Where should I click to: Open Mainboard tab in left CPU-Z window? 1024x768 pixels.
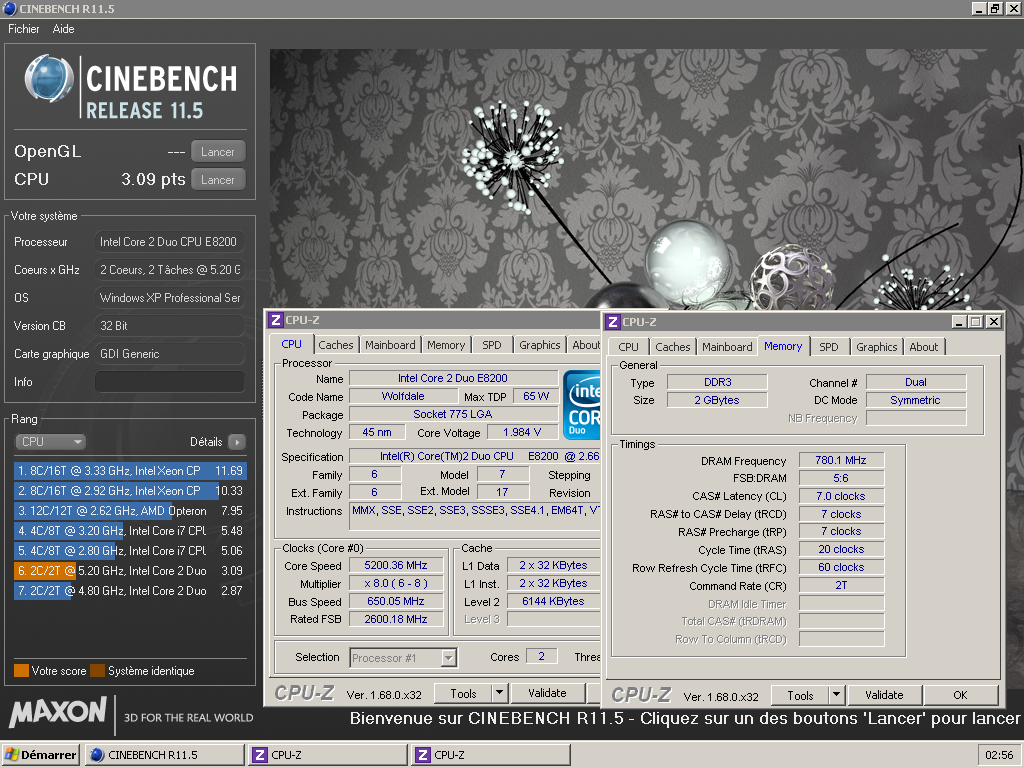click(390, 345)
